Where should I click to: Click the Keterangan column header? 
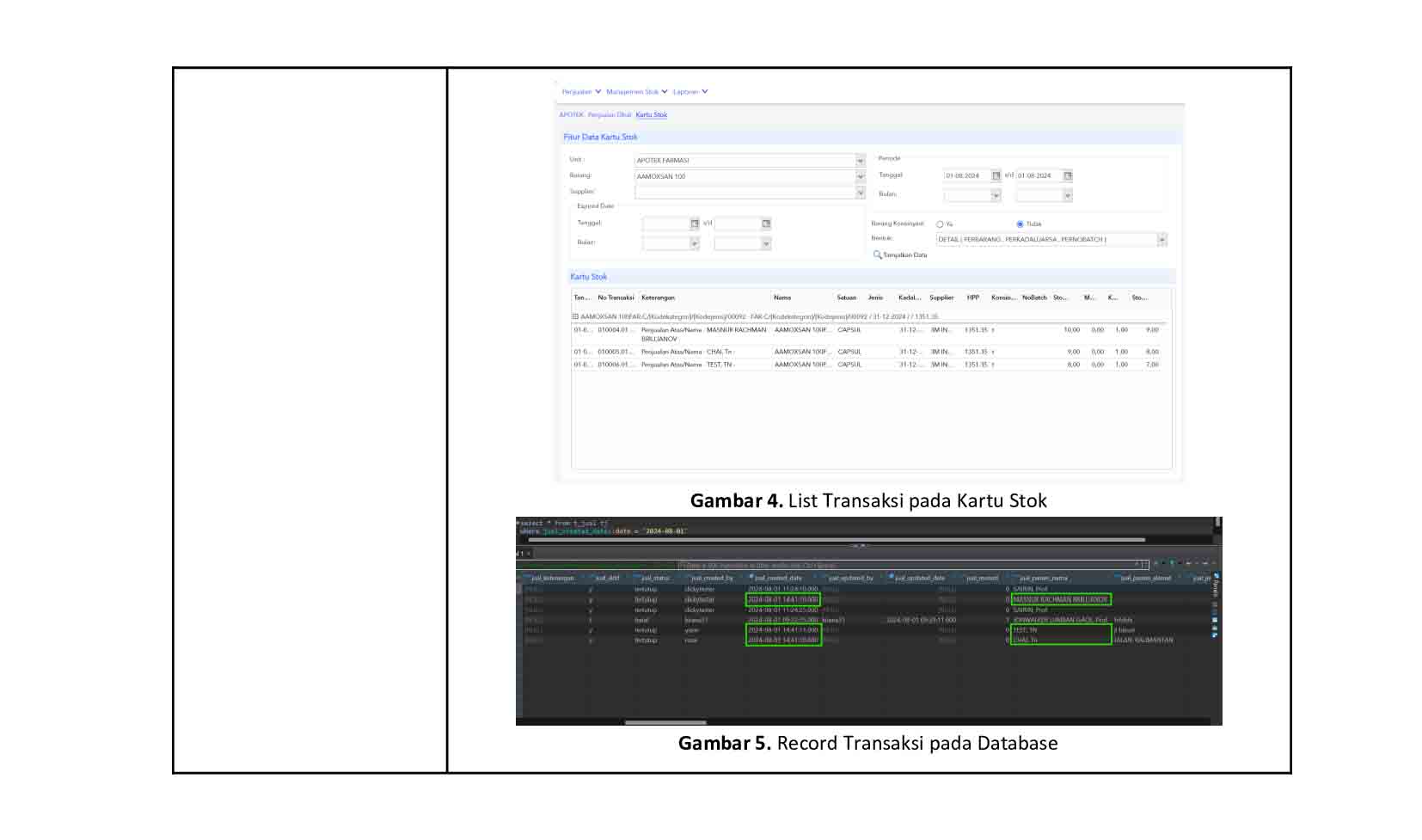click(658, 297)
